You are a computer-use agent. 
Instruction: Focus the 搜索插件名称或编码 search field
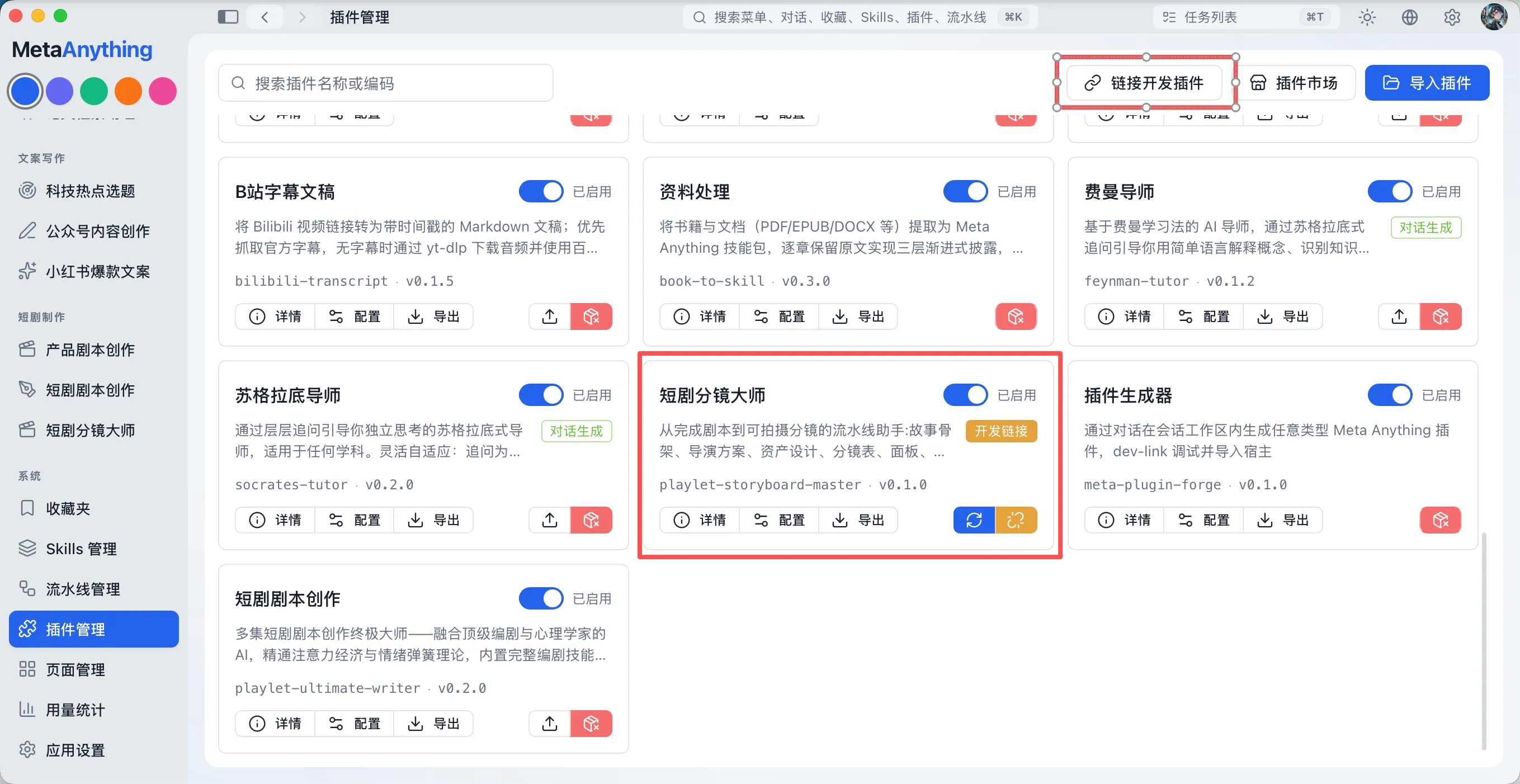coord(386,83)
